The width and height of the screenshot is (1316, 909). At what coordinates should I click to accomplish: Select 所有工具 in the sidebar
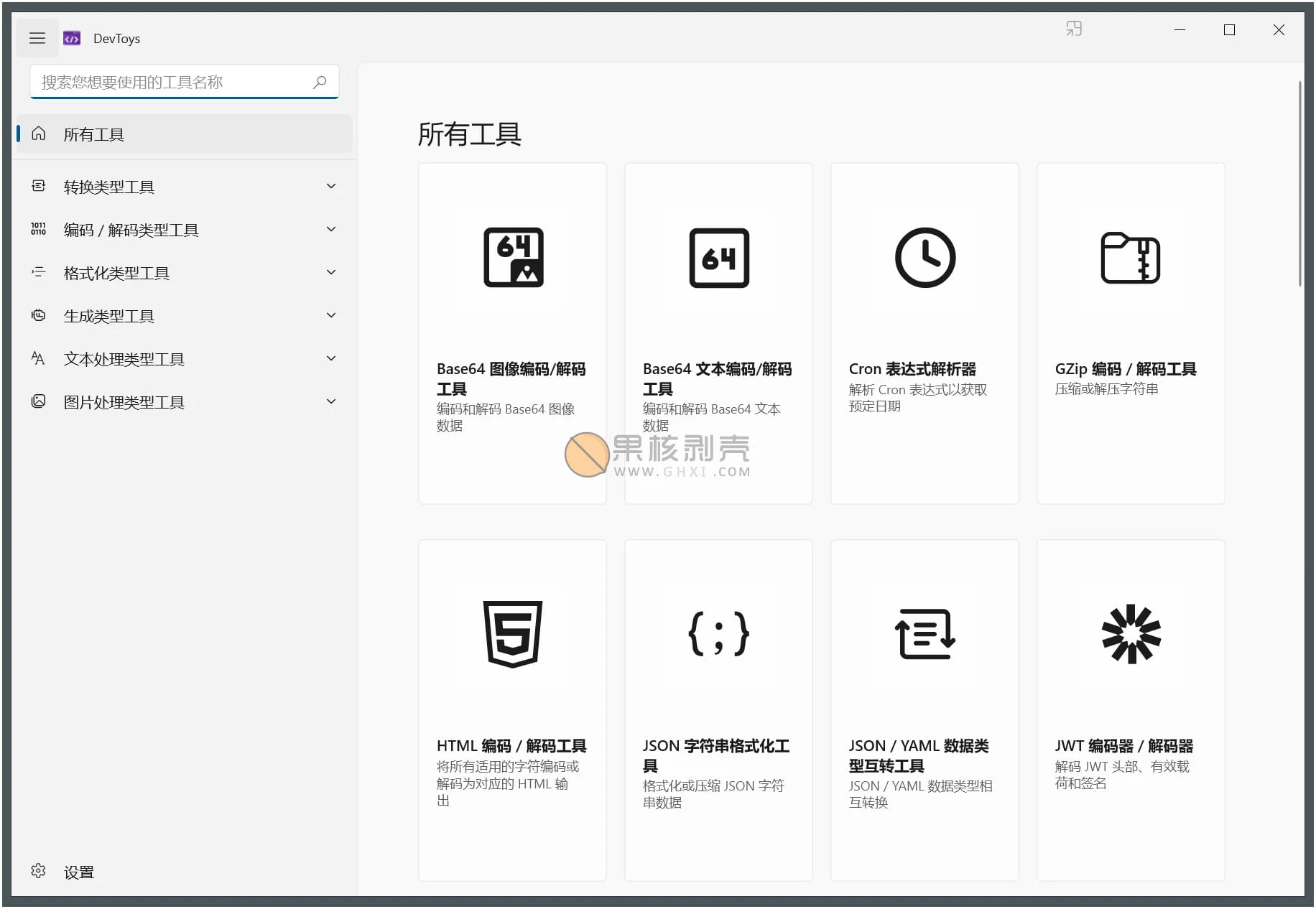click(185, 134)
